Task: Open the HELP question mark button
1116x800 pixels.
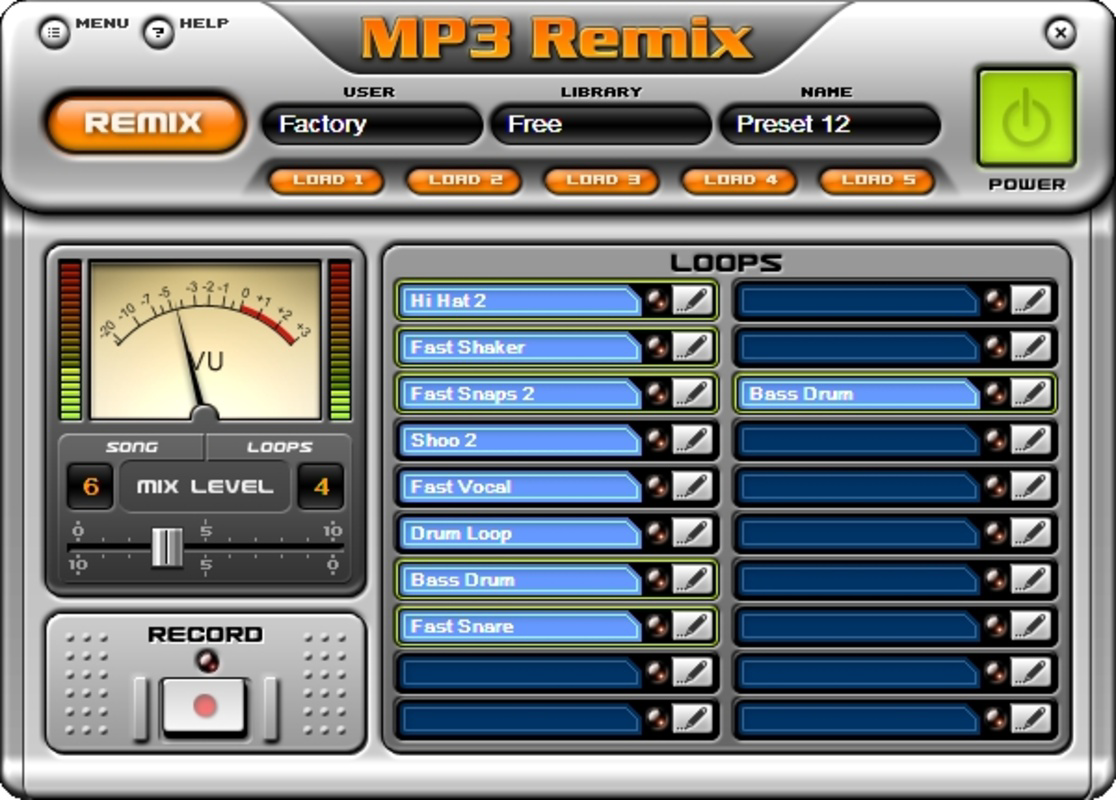Action: (159, 33)
